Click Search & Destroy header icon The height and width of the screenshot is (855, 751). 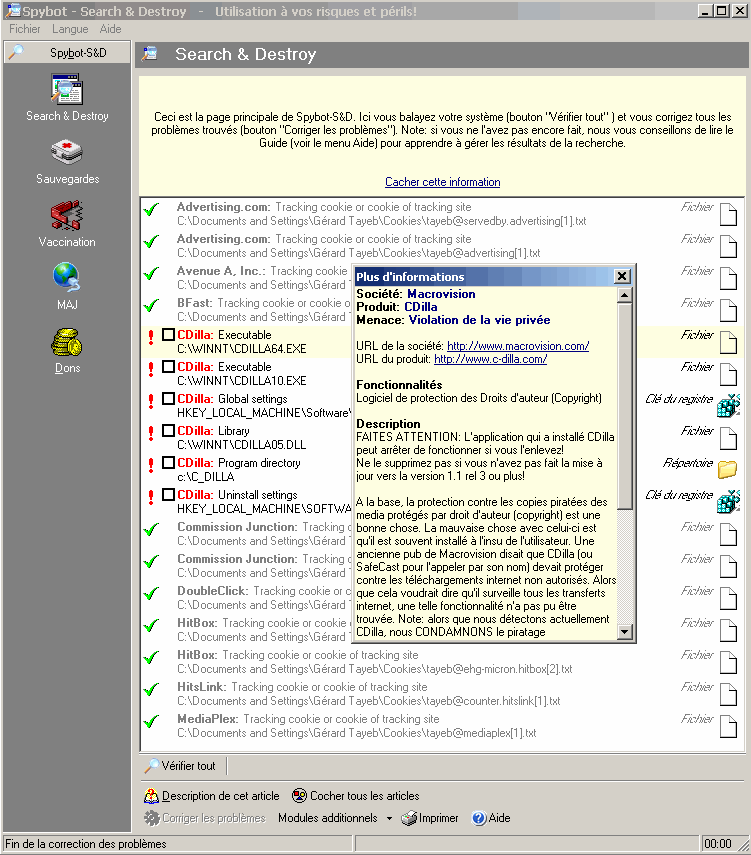tap(149, 53)
